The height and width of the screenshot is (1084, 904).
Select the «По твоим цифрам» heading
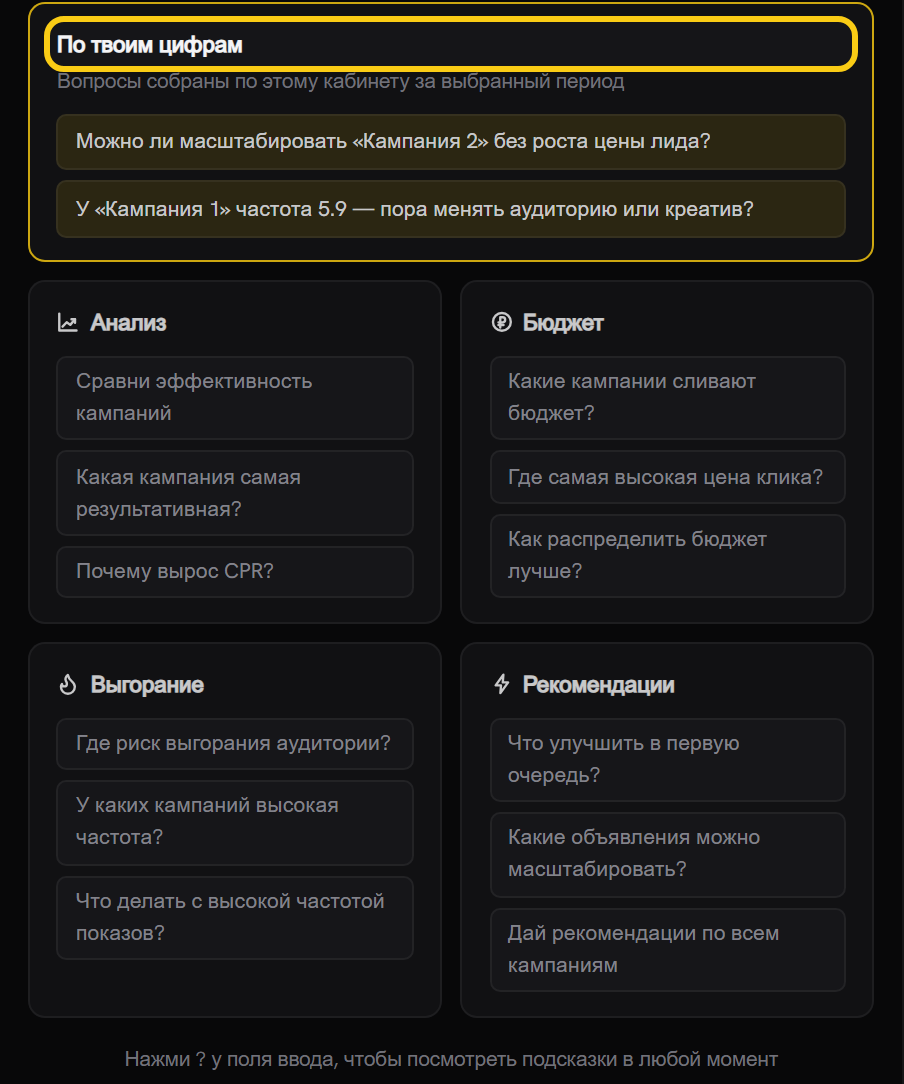(149, 45)
